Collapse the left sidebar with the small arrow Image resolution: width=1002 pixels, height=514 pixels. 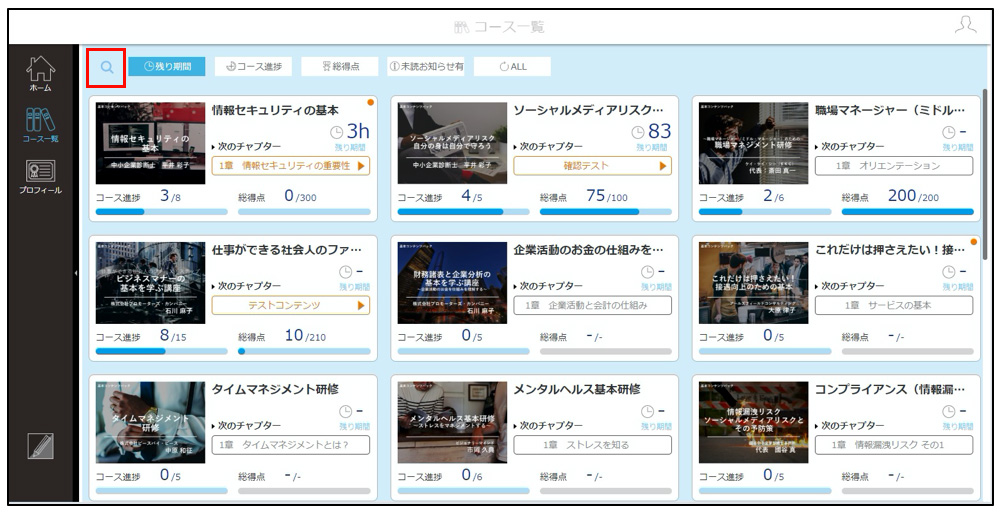[x=76, y=274]
